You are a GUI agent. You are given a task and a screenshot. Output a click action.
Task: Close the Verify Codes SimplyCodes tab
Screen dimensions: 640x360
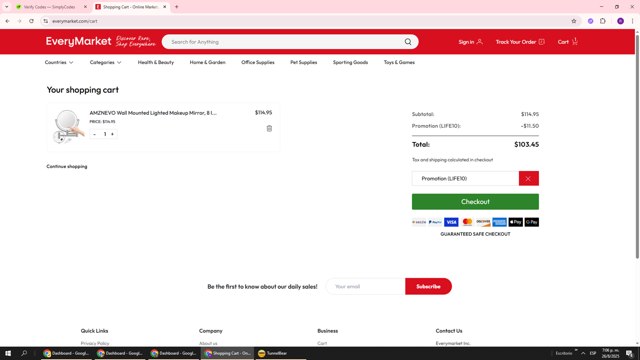85,7
